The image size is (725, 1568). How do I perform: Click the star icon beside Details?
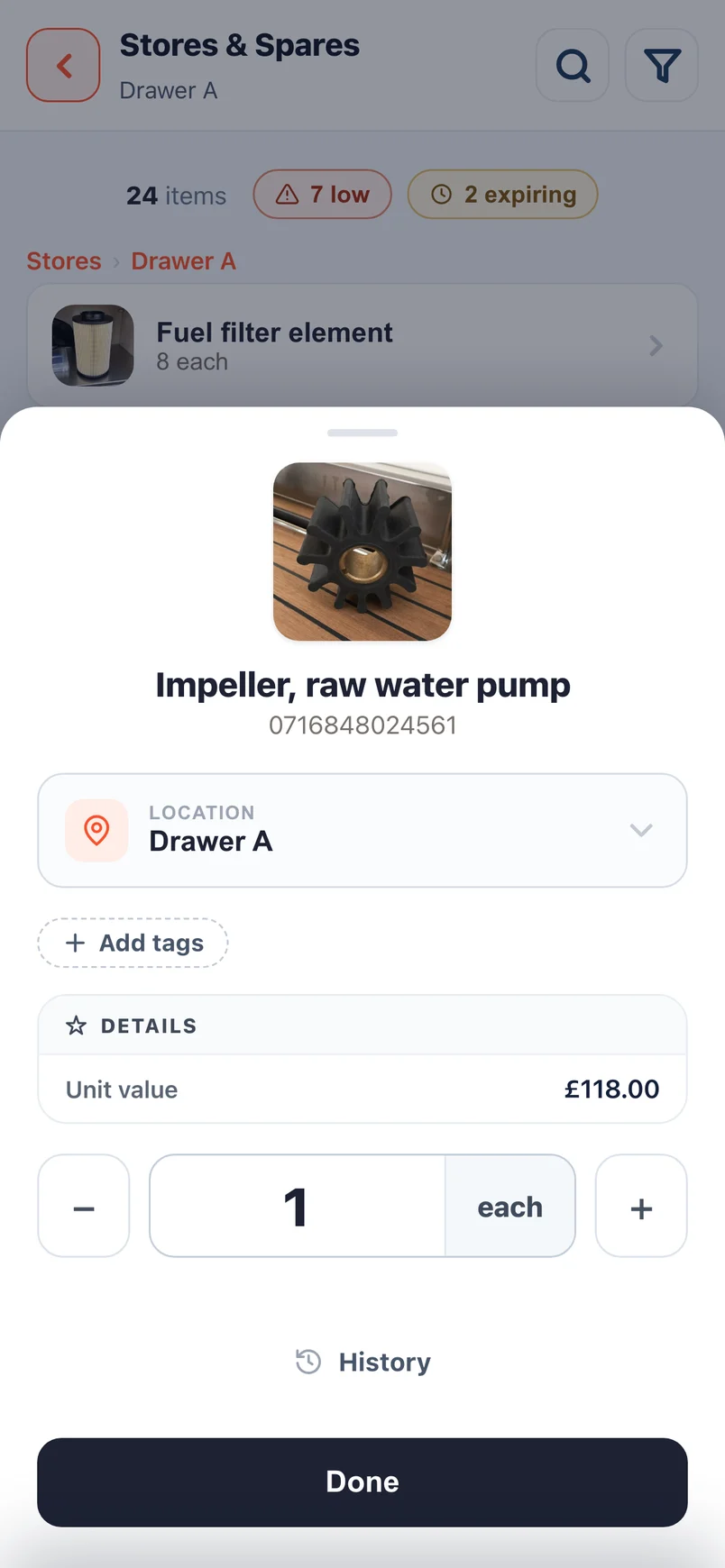pos(77,1026)
